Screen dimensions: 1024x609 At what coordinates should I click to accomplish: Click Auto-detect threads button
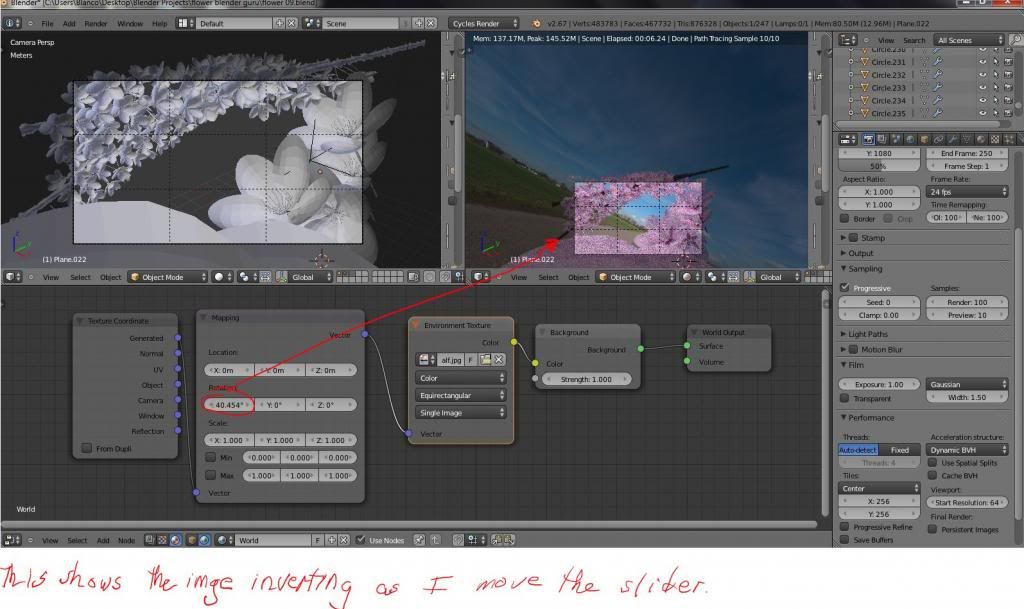858,450
